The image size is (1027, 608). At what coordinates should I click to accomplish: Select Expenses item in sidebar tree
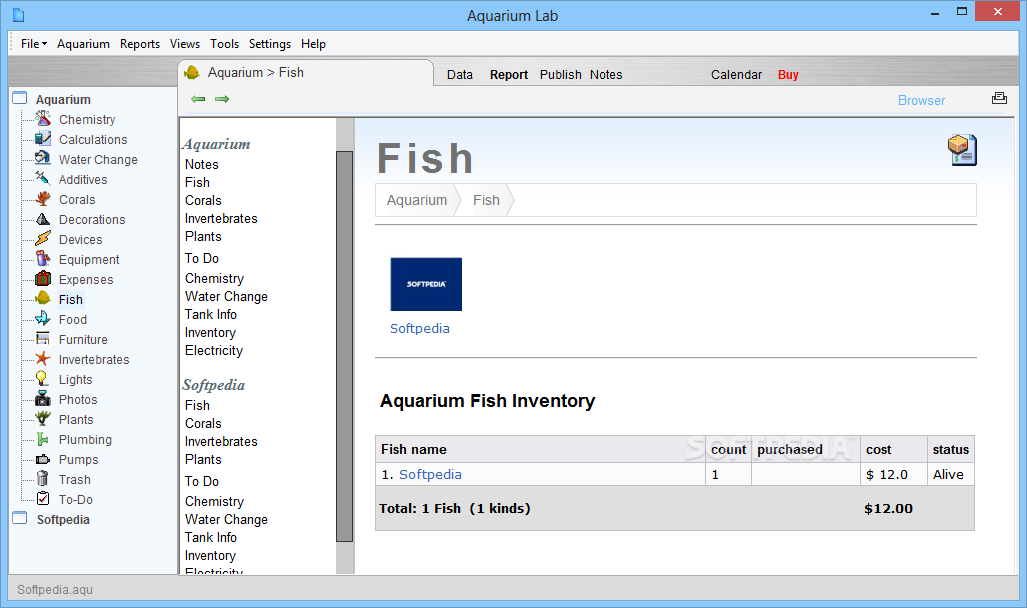[x=86, y=280]
